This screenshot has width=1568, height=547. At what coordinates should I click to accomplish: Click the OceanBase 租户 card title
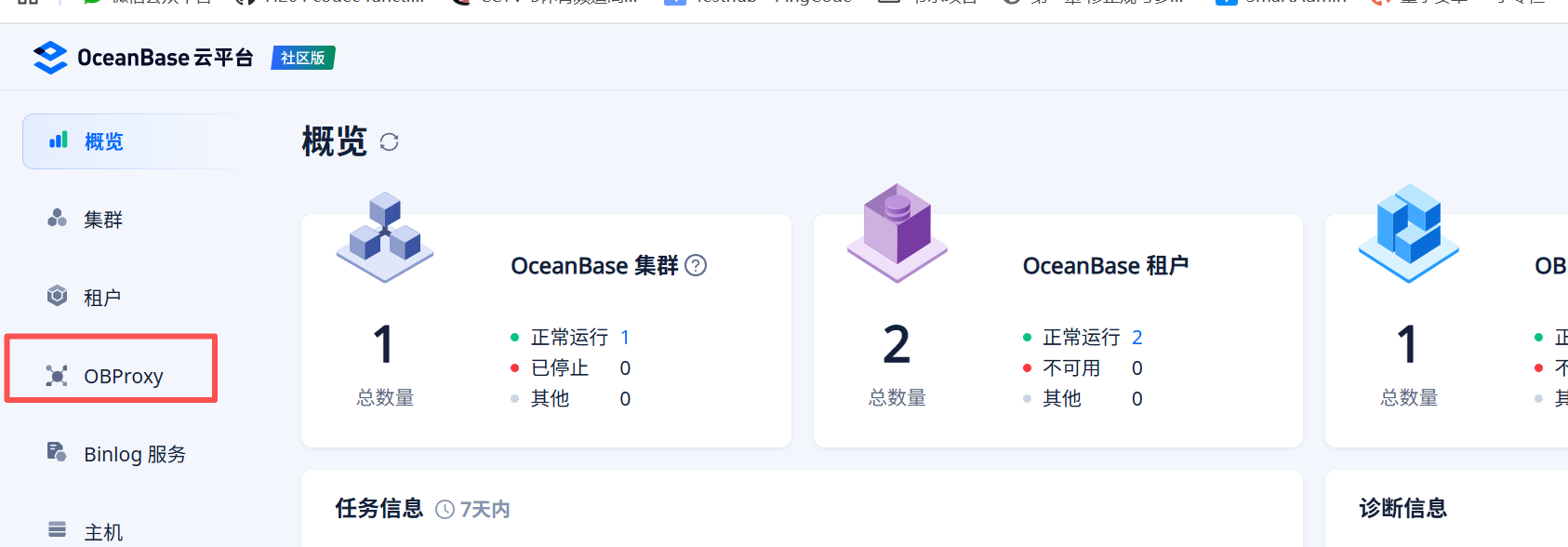tap(1106, 266)
